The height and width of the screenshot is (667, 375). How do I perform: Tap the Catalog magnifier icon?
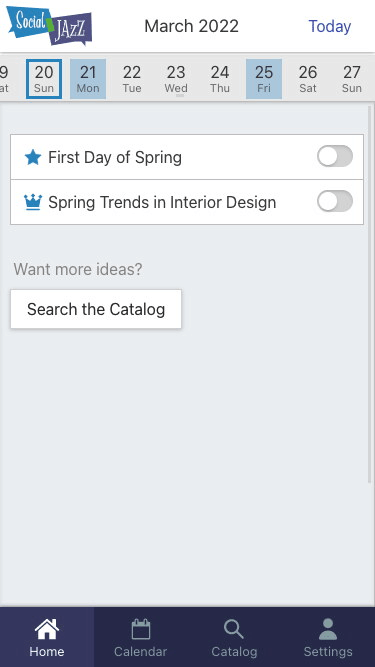click(234, 629)
